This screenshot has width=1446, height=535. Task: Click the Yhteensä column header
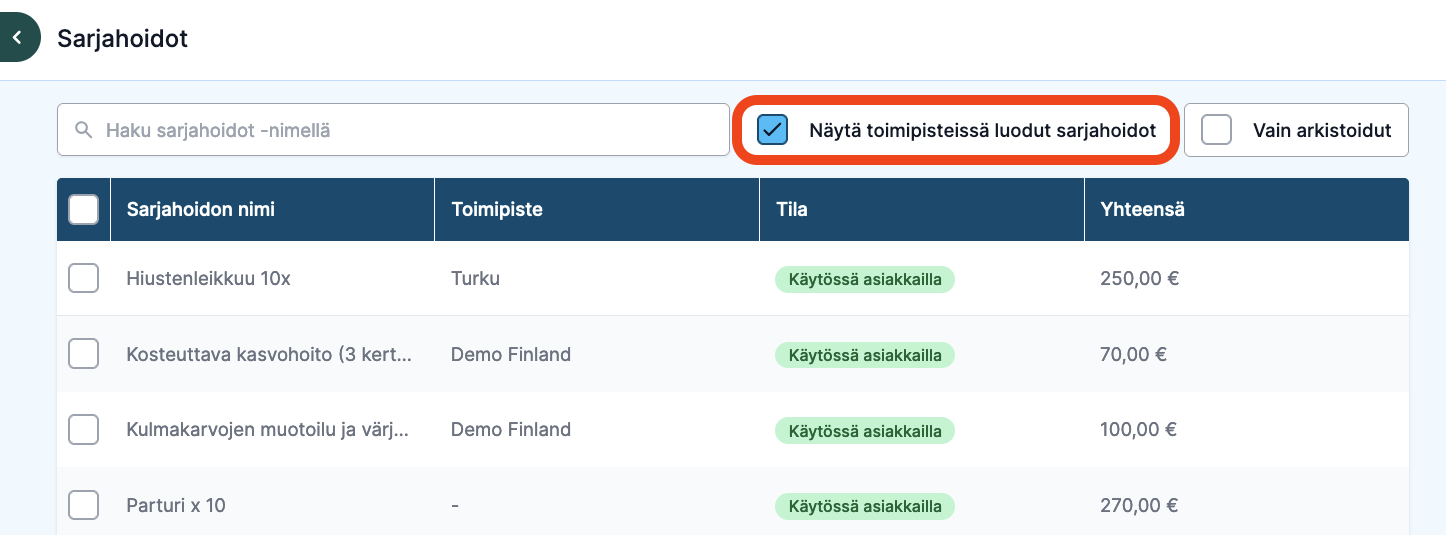point(1143,210)
